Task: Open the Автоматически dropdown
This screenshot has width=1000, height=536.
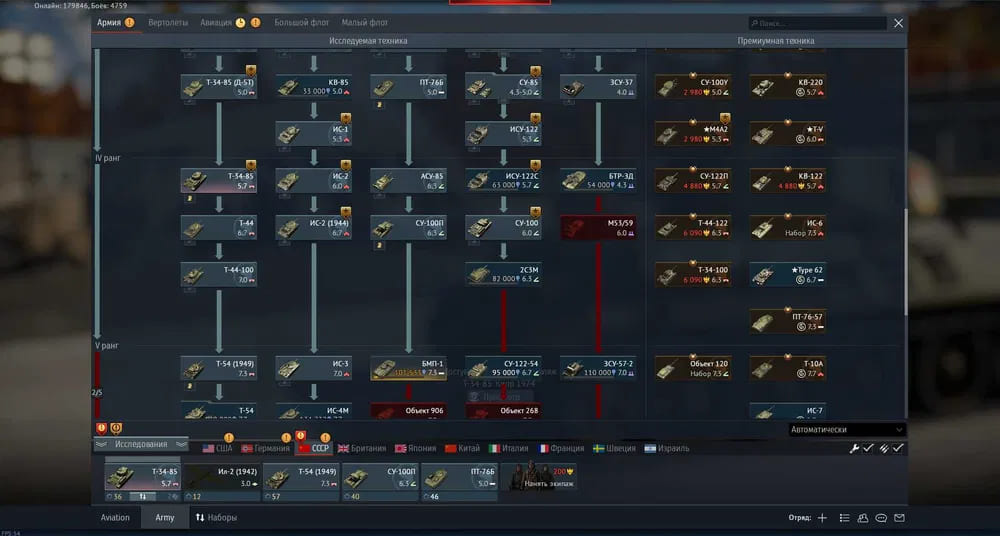Action: tap(848, 429)
